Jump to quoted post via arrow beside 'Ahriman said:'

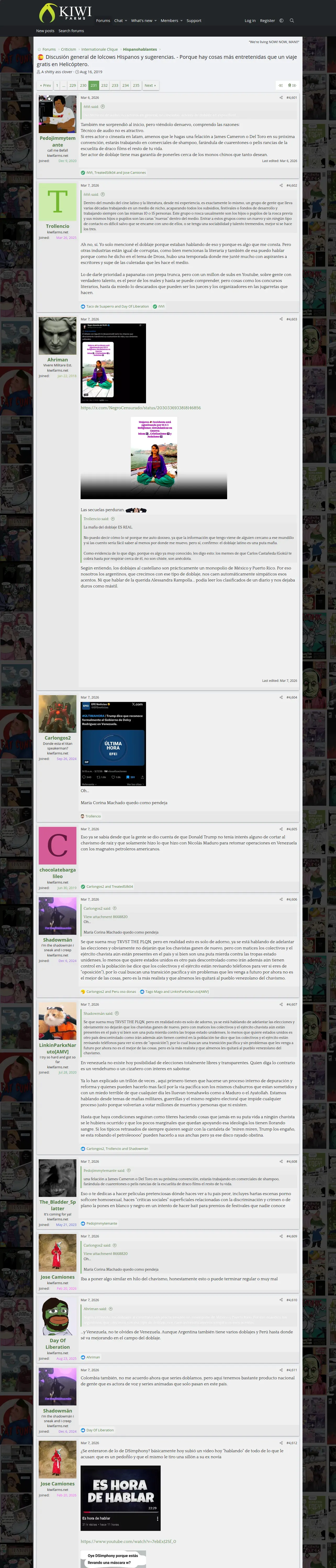110,1309
